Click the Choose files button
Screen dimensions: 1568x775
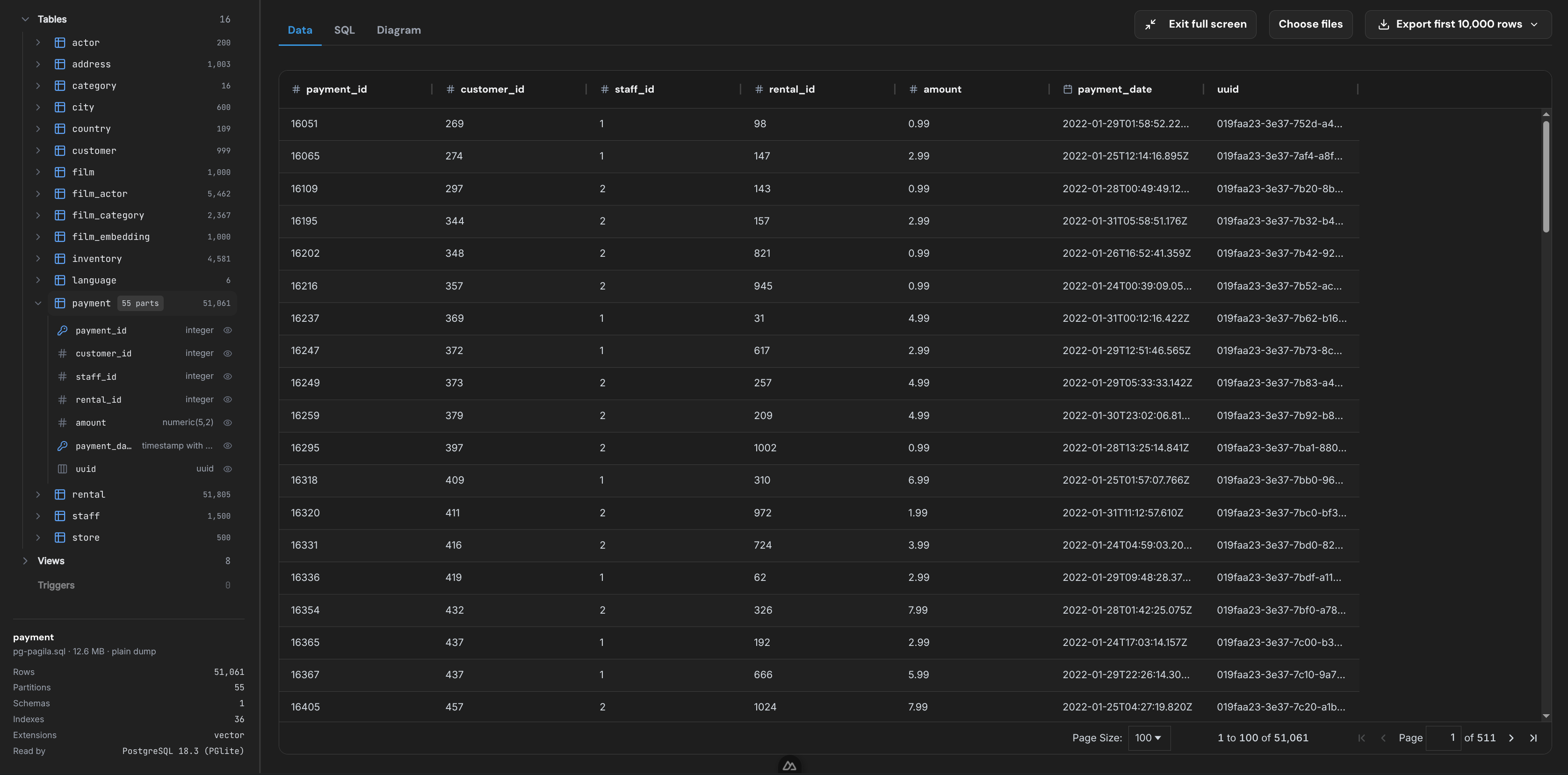point(1310,24)
